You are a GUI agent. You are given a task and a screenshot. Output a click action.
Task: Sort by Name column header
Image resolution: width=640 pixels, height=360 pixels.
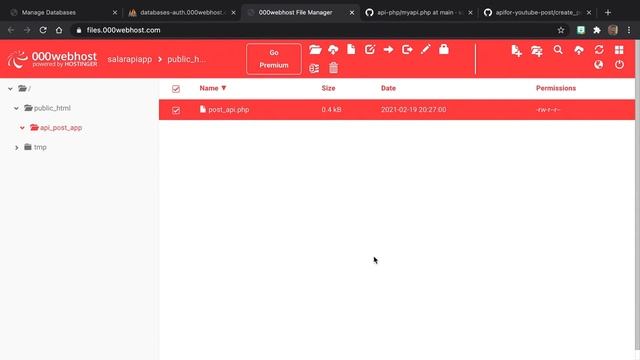(x=213, y=88)
